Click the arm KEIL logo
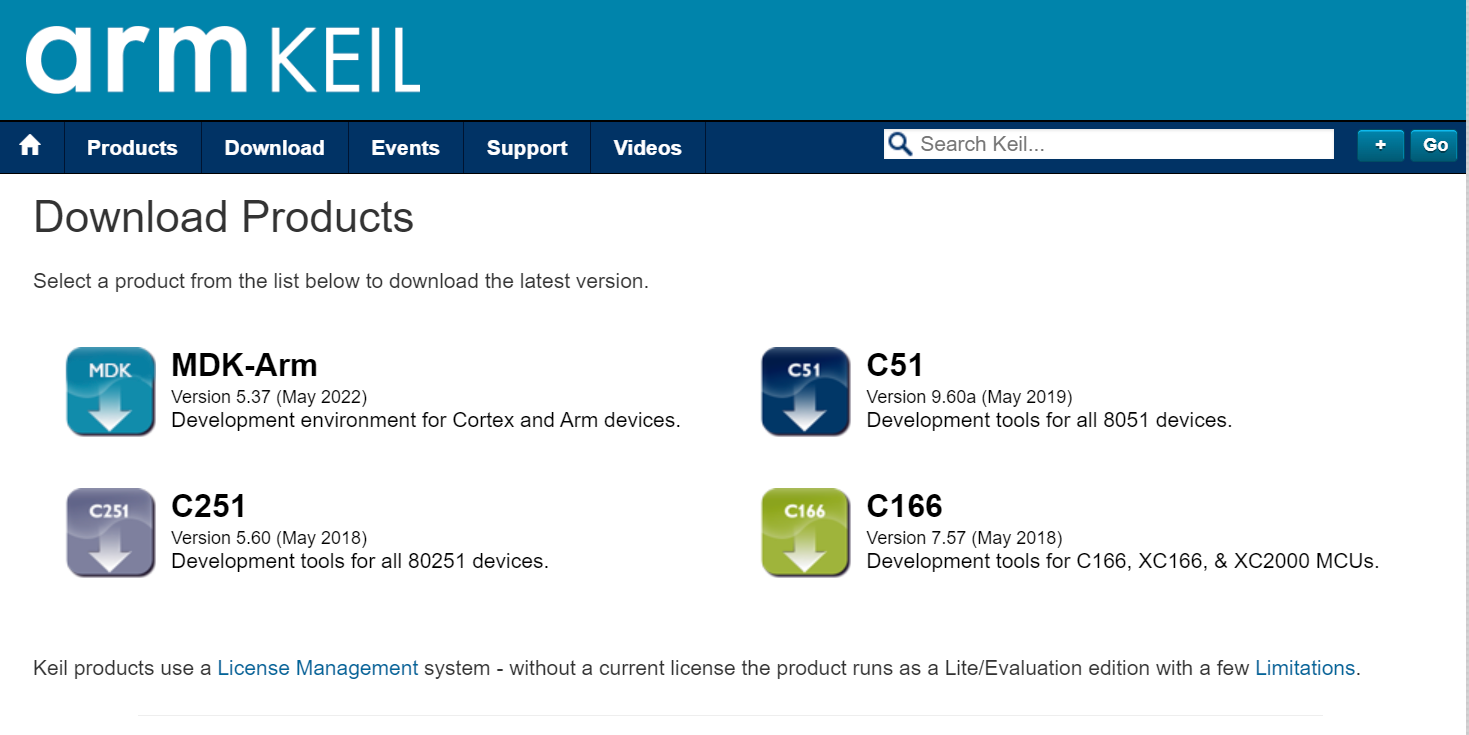Image resolution: width=1469 pixels, height=735 pixels. pyautogui.click(x=222, y=59)
